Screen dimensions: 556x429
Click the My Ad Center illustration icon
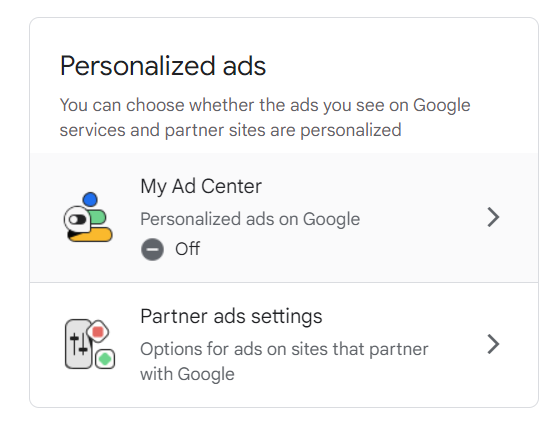click(x=88, y=217)
